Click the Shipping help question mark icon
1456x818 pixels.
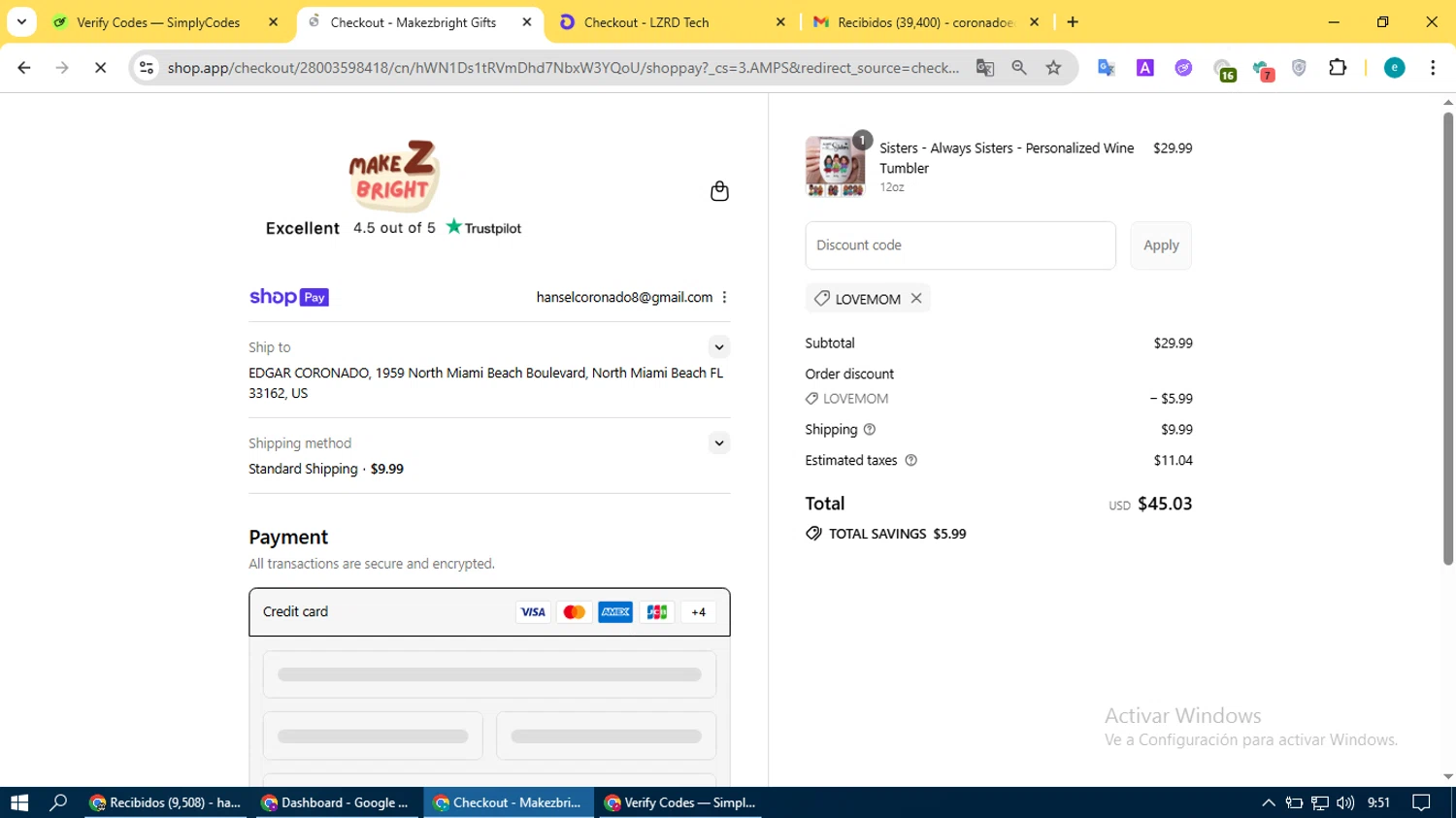tap(870, 430)
